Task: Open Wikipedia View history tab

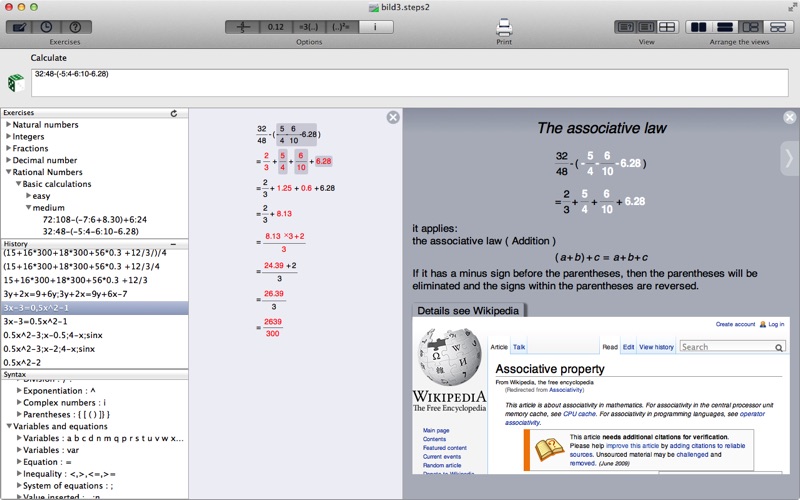Action: tap(657, 347)
